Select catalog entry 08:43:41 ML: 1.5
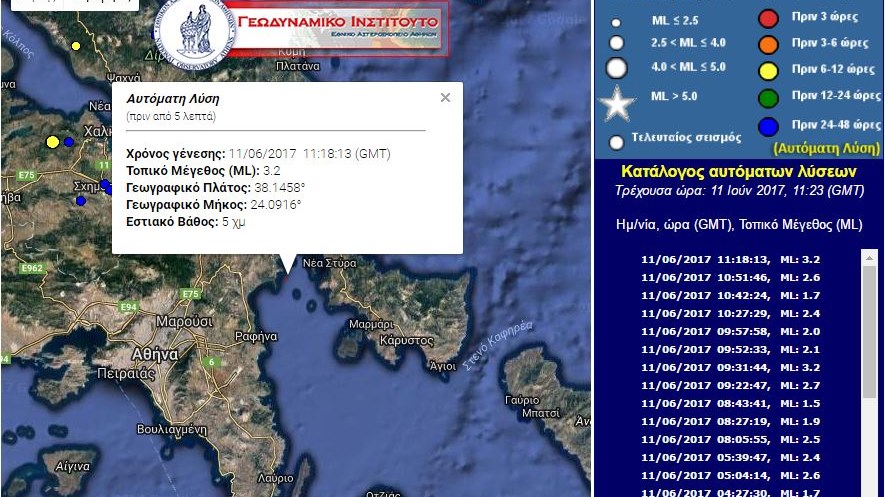Viewport: 885px width, 497px height. click(x=730, y=404)
